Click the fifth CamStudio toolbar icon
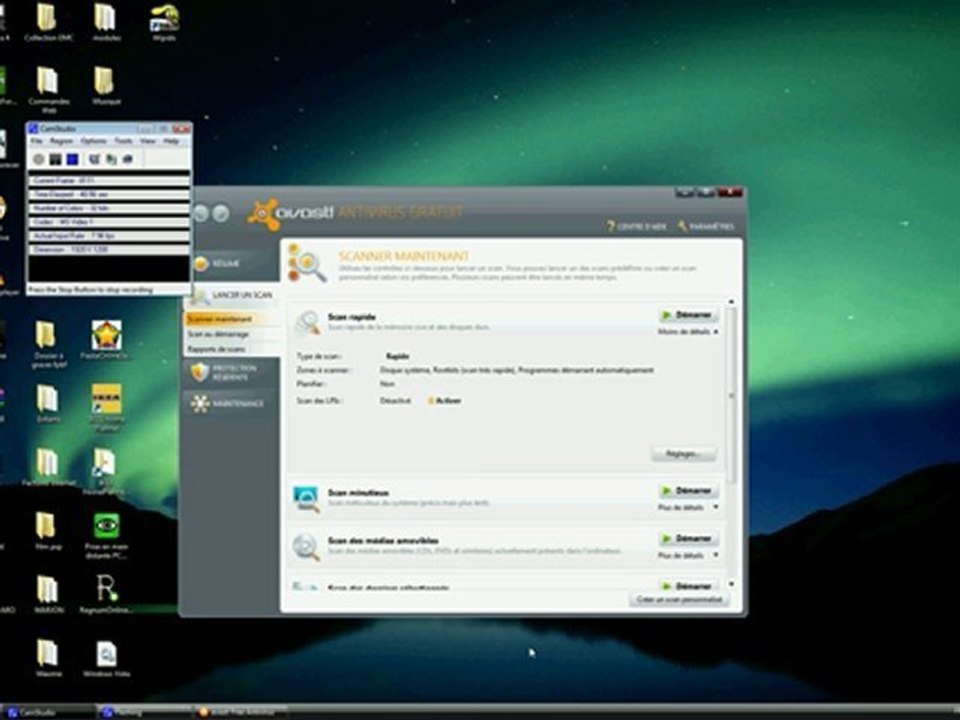This screenshot has width=960, height=720. (111, 159)
